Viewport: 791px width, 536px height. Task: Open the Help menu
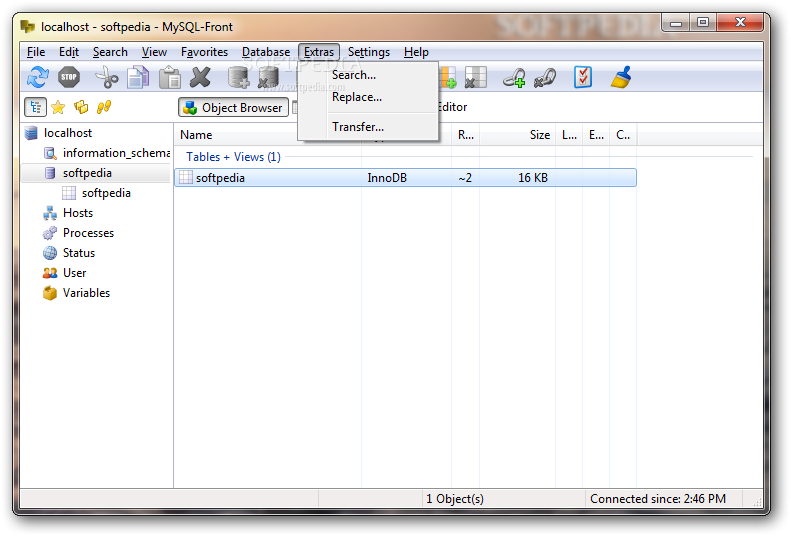[x=416, y=52]
